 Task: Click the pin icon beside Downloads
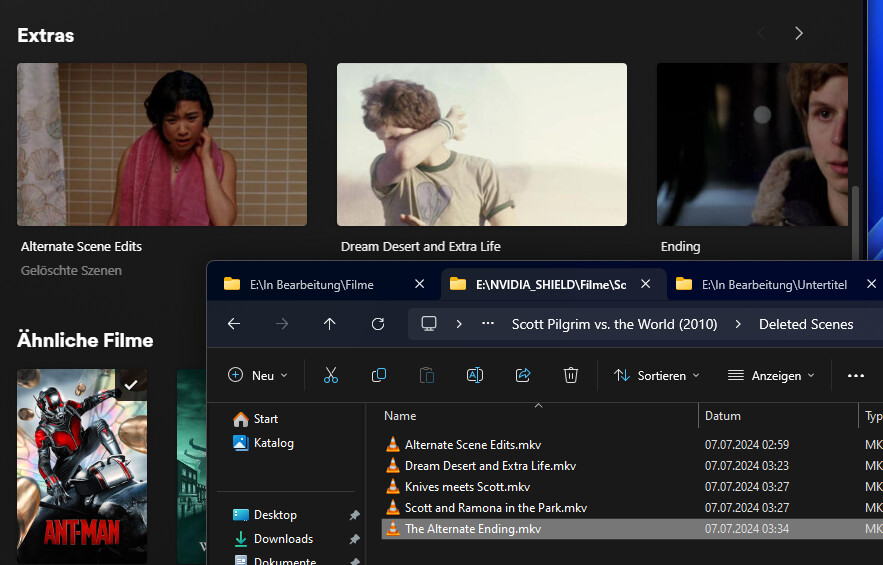(x=354, y=539)
